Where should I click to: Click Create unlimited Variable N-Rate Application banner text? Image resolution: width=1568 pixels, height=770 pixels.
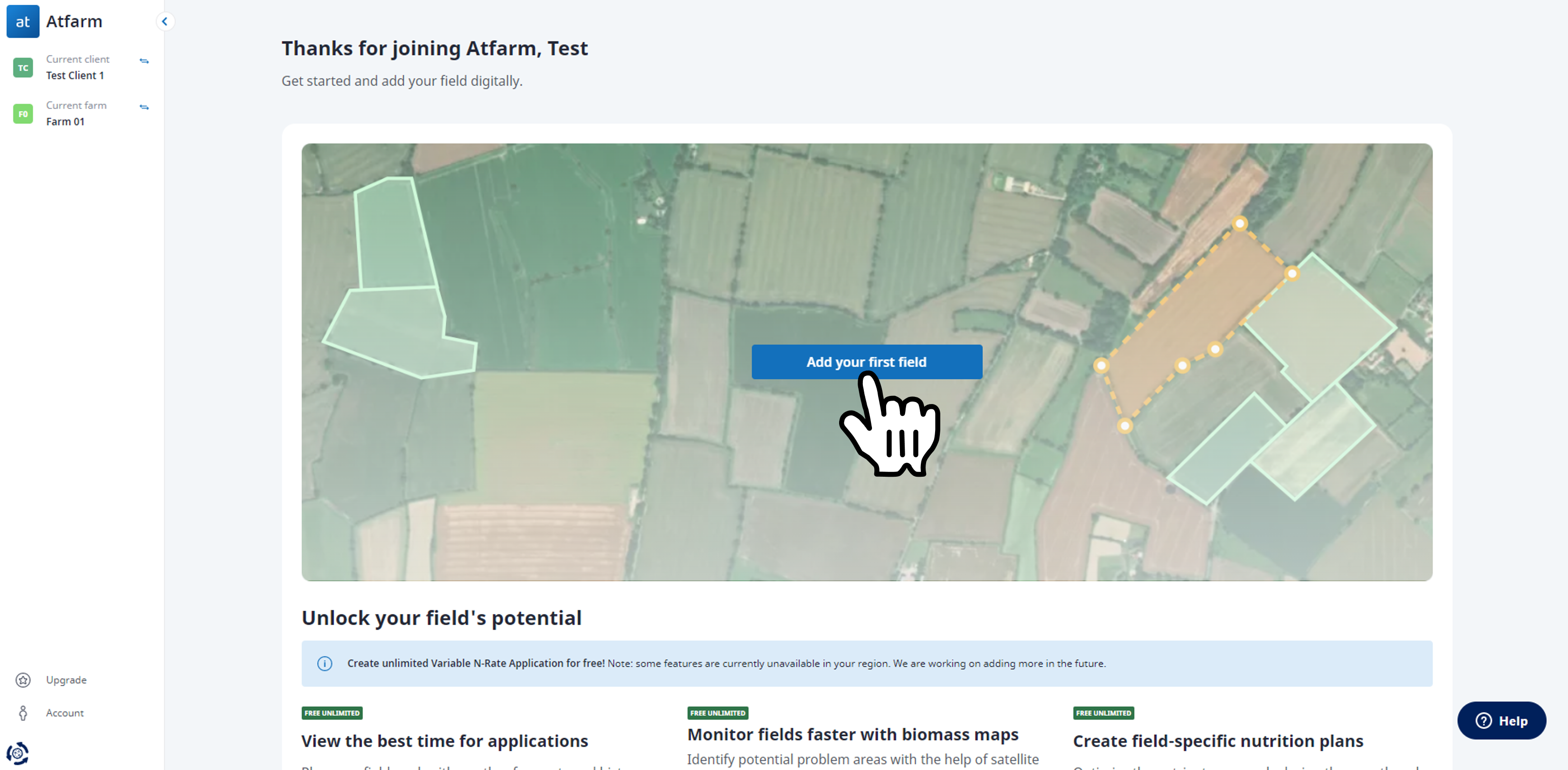pyautogui.click(x=726, y=664)
